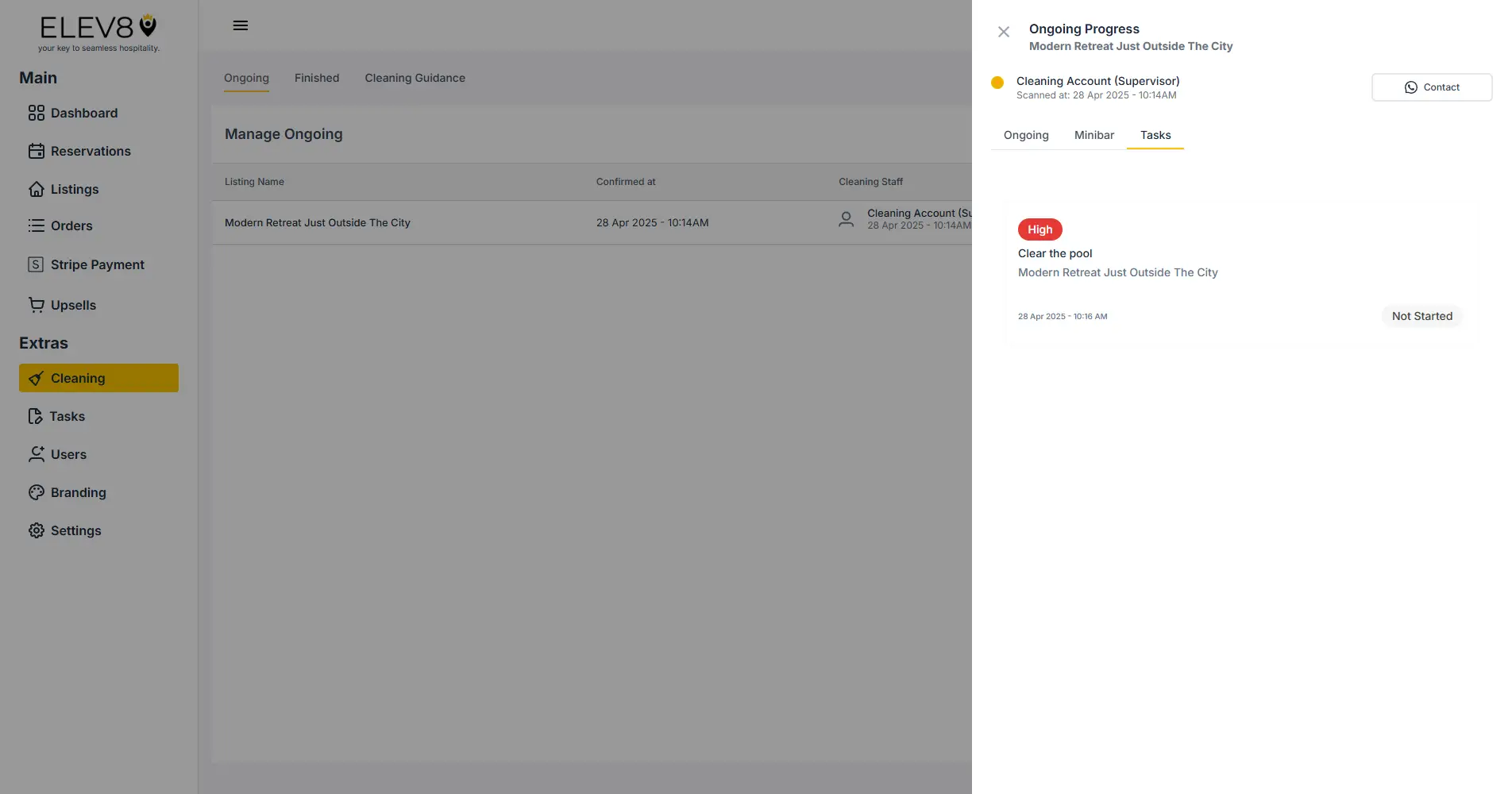Open the Orders section
Screen dimensions: 1512x794
tap(71, 225)
